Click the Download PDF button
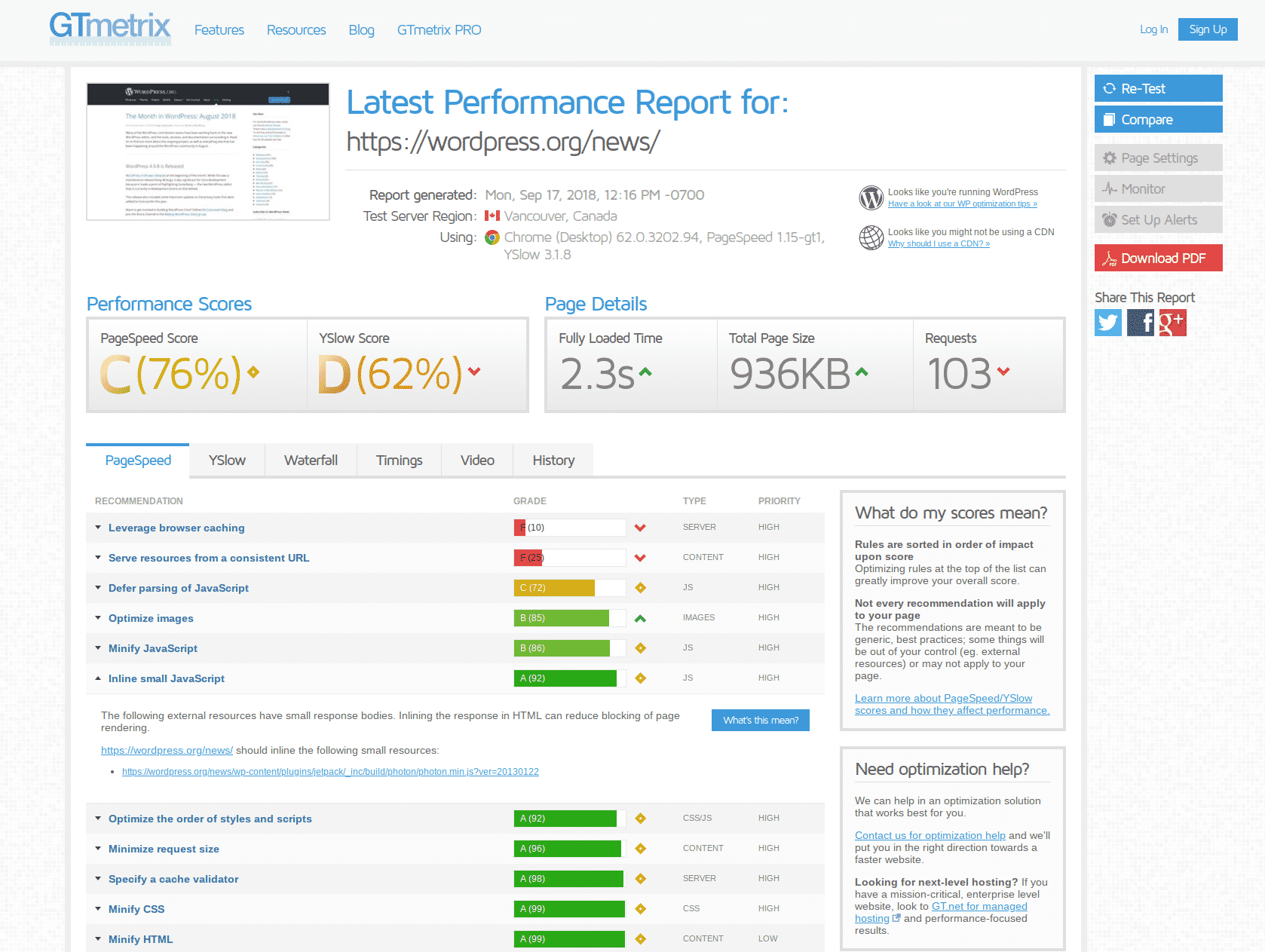1265x952 pixels. 1158,258
